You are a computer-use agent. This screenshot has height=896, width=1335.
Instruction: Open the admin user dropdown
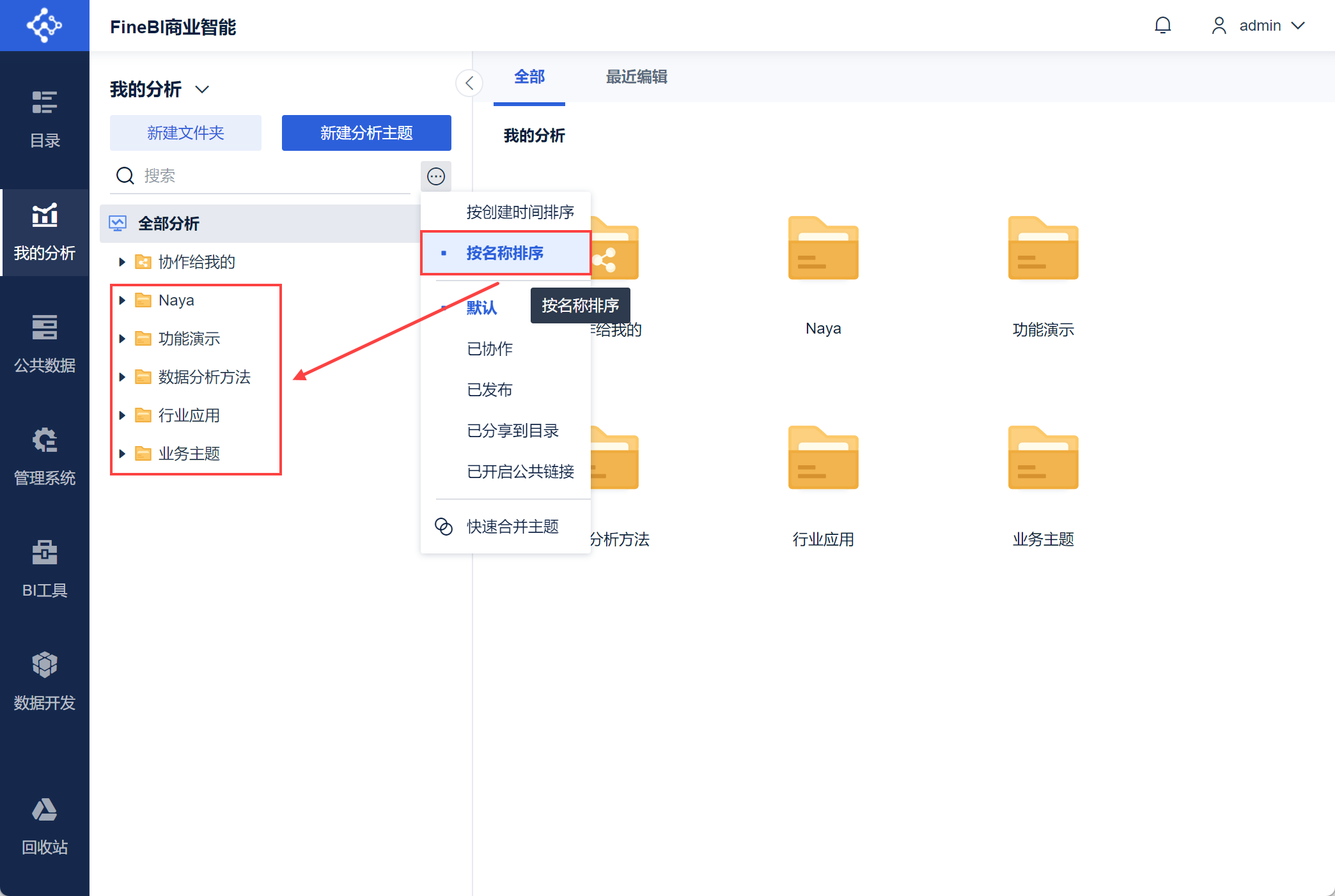click(1258, 26)
